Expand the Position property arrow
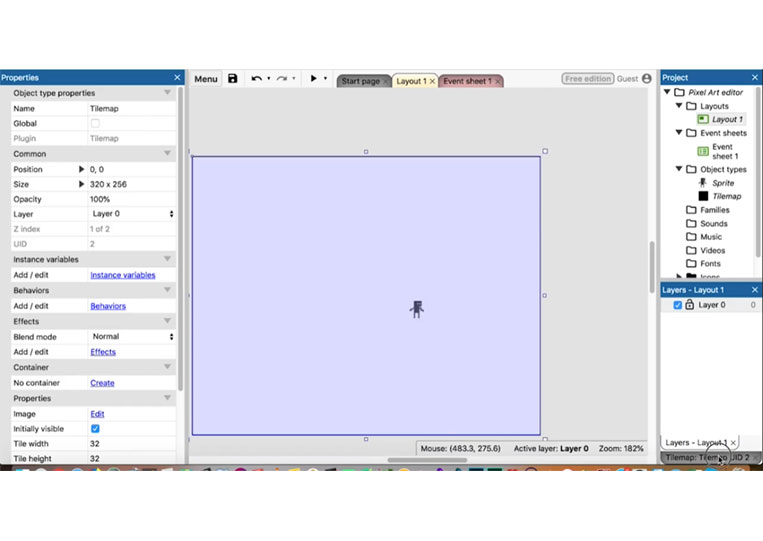The width and height of the screenshot is (763, 541). 81,169
